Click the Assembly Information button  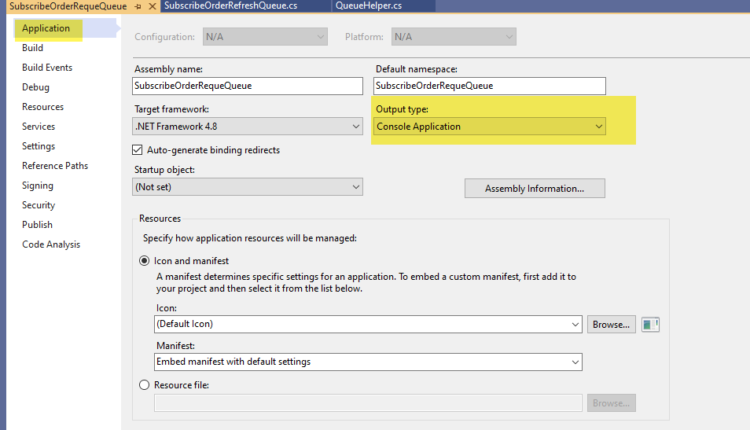click(534, 188)
